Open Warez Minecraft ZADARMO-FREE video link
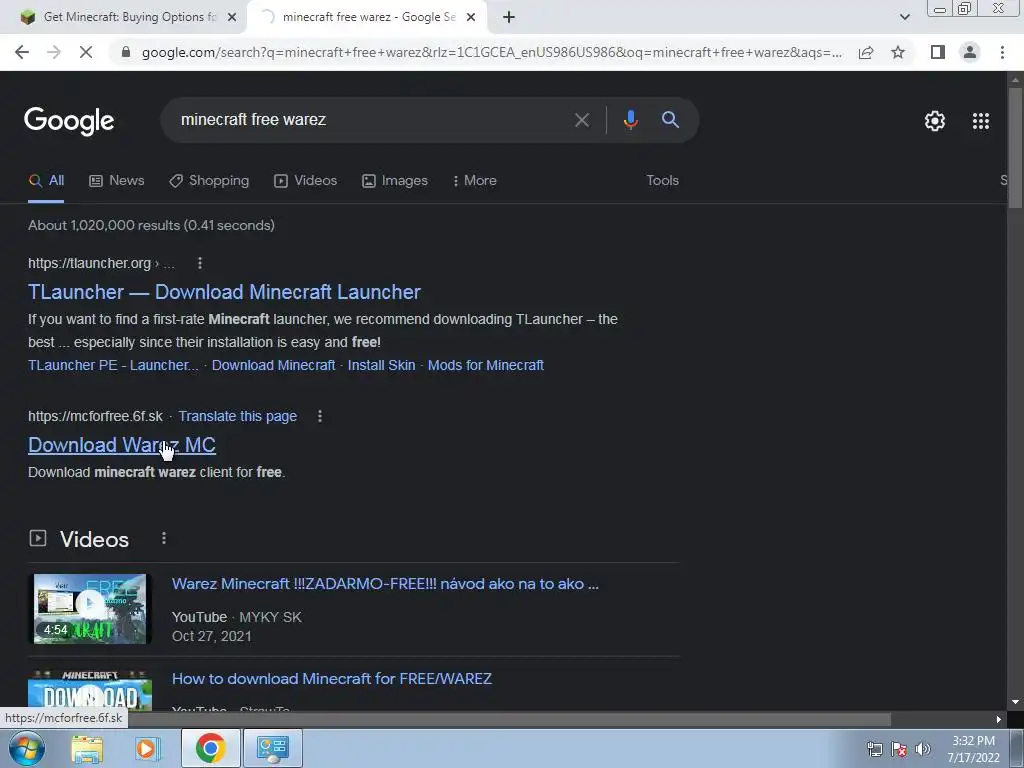 [x=385, y=584]
